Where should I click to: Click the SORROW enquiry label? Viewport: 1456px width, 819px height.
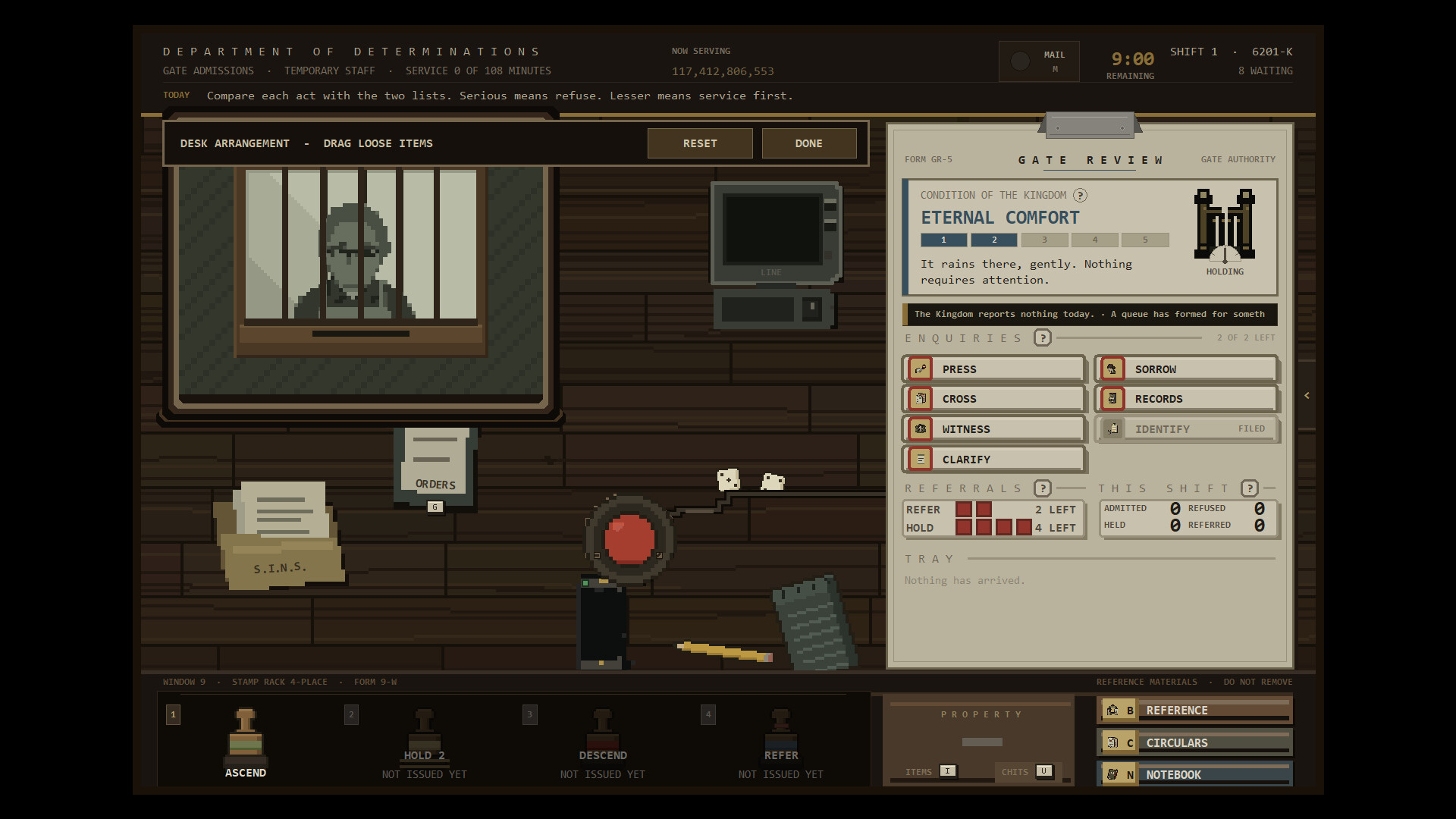pos(1156,369)
